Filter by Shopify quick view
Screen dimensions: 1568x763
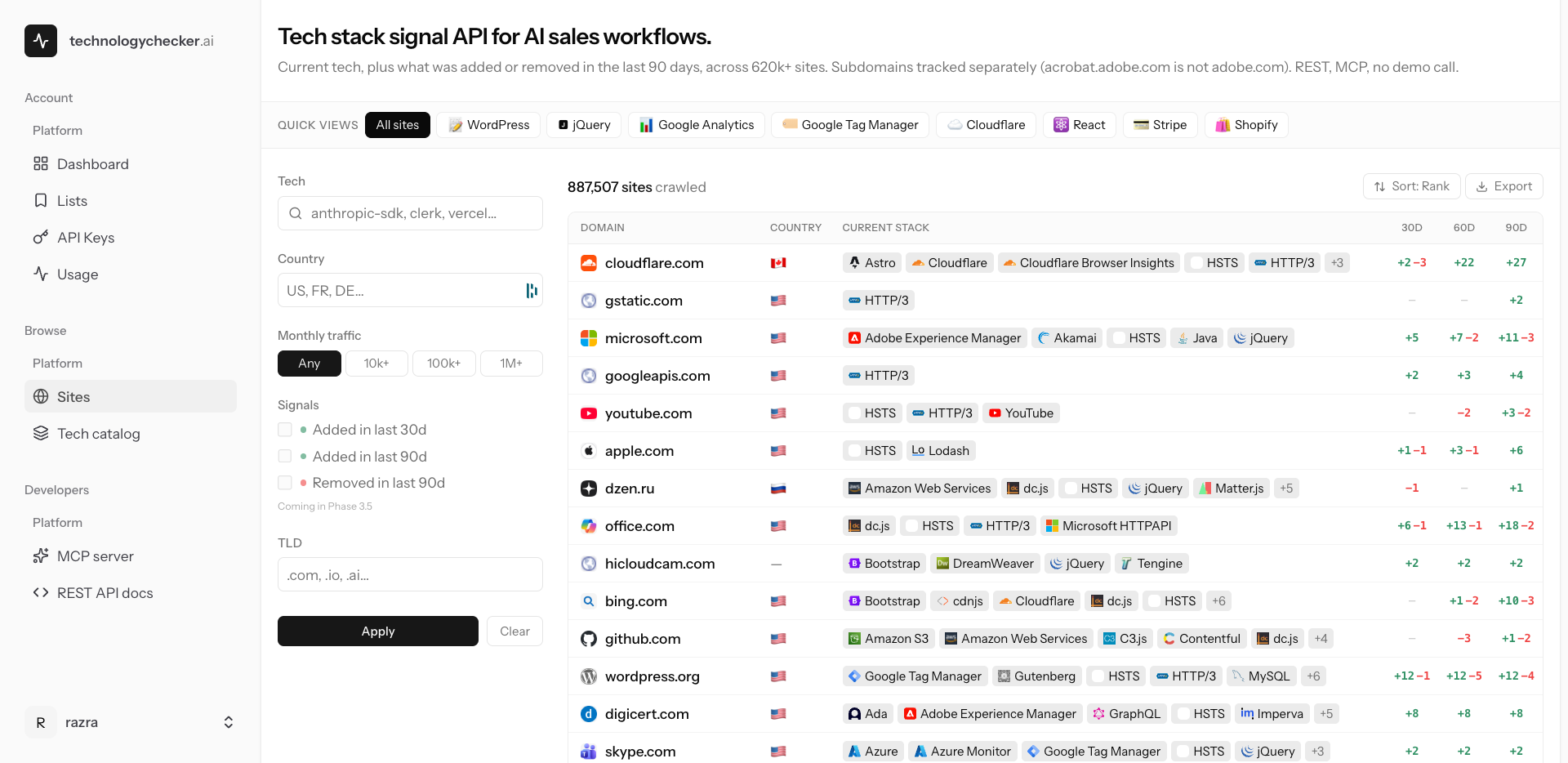[1246, 125]
